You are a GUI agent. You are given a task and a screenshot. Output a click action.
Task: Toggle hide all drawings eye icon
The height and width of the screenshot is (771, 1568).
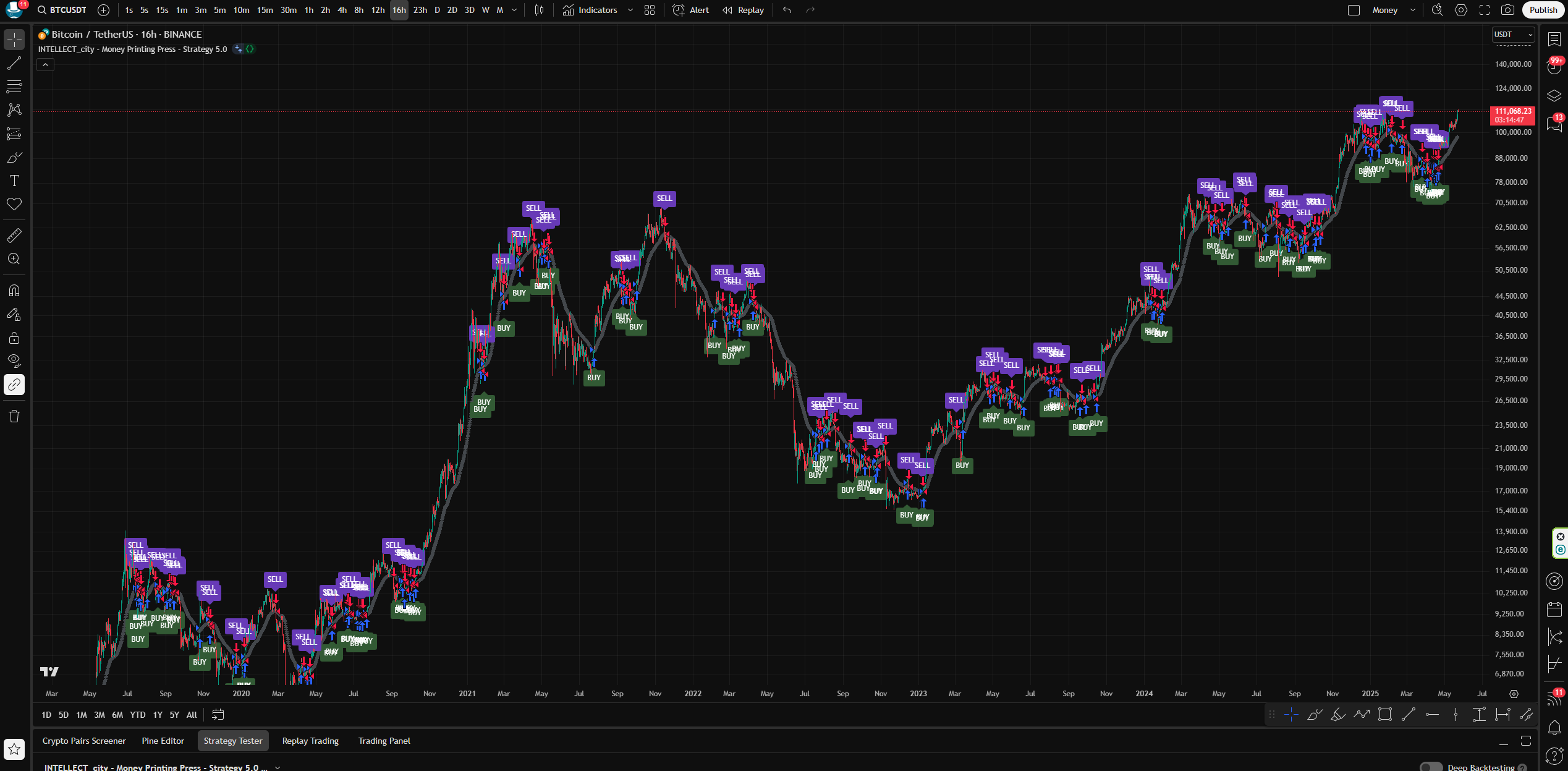pyautogui.click(x=14, y=360)
